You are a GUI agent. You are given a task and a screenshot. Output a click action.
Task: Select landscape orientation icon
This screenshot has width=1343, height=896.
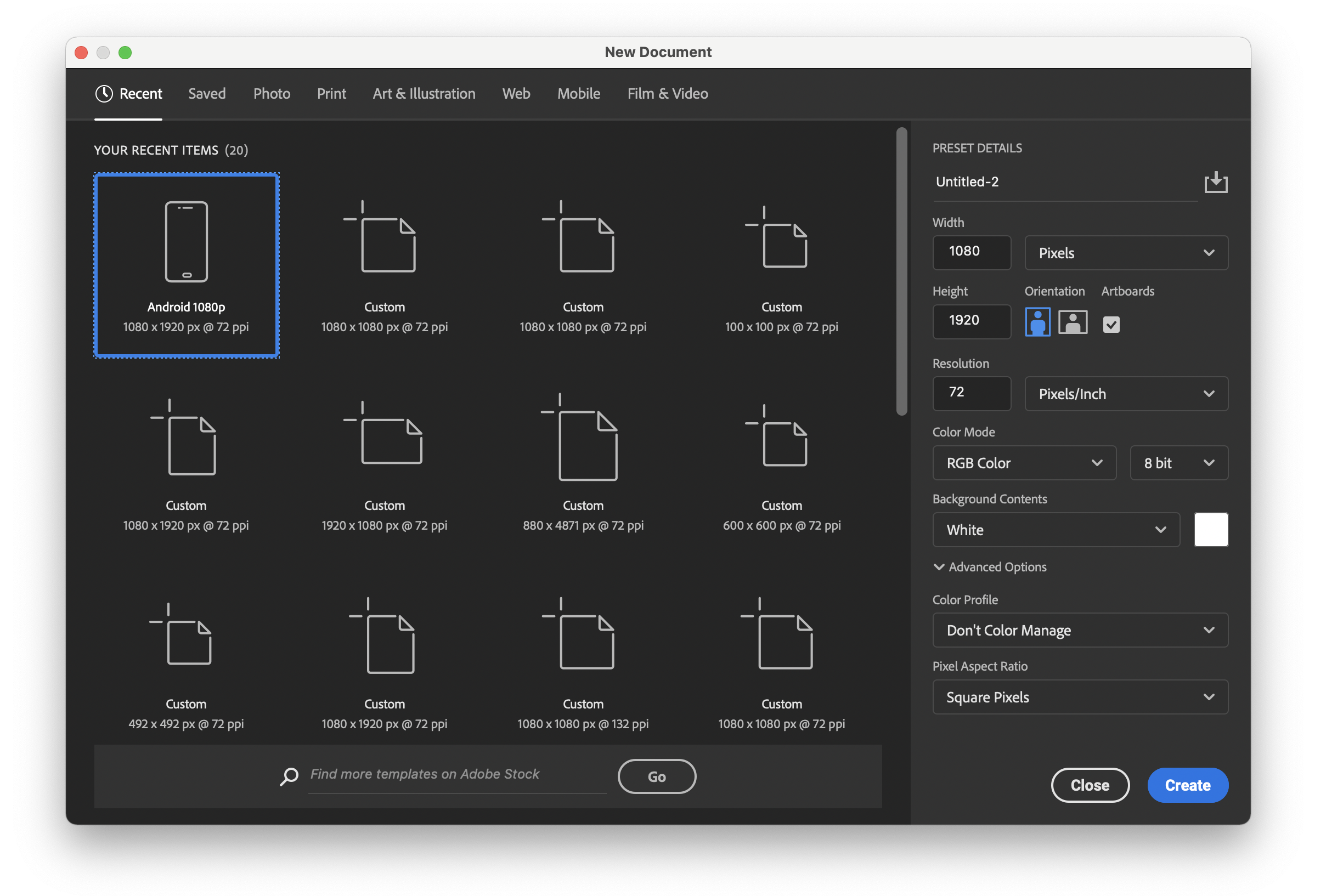click(x=1072, y=322)
